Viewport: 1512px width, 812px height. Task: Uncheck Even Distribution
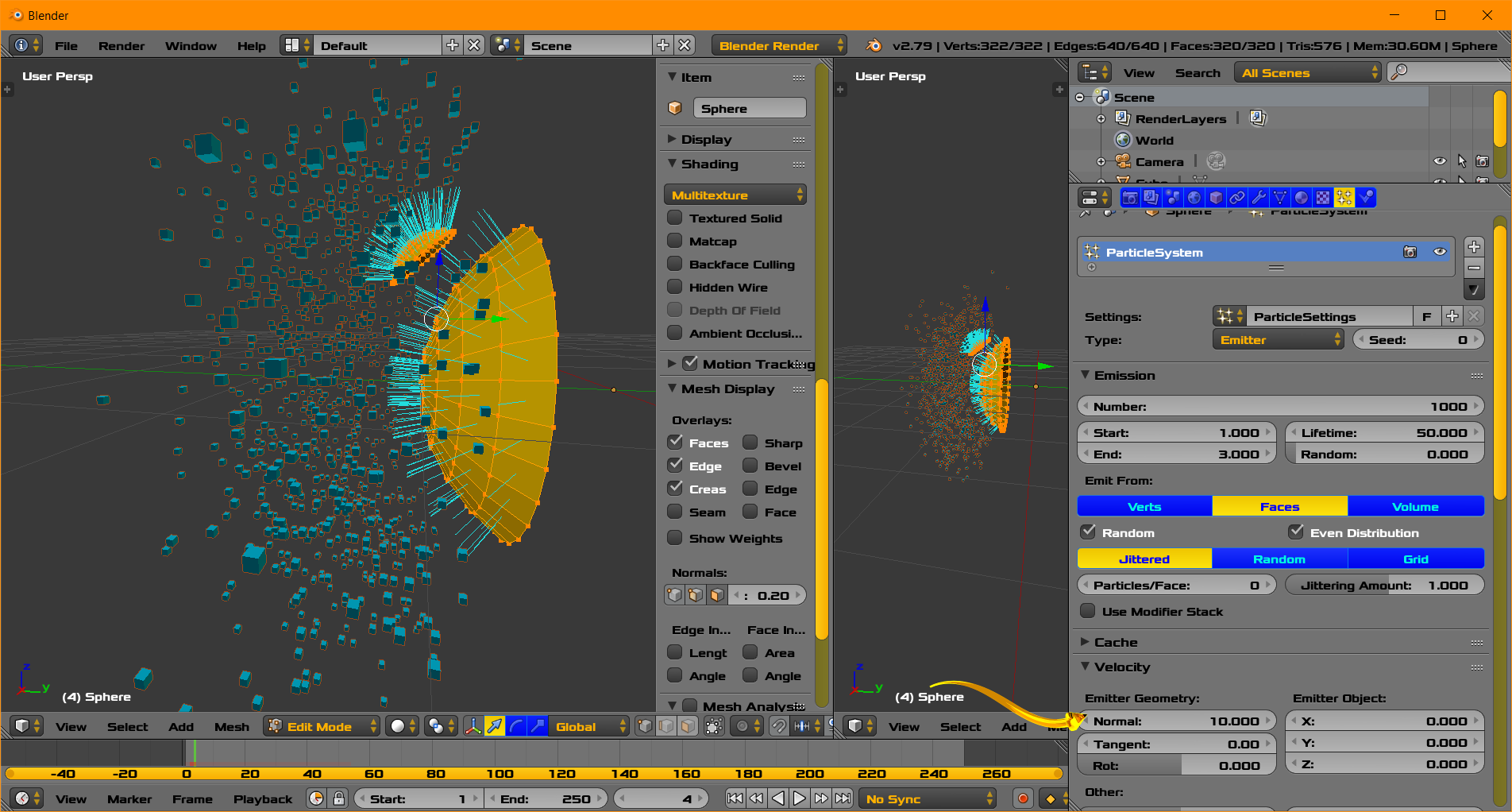[x=1296, y=532]
